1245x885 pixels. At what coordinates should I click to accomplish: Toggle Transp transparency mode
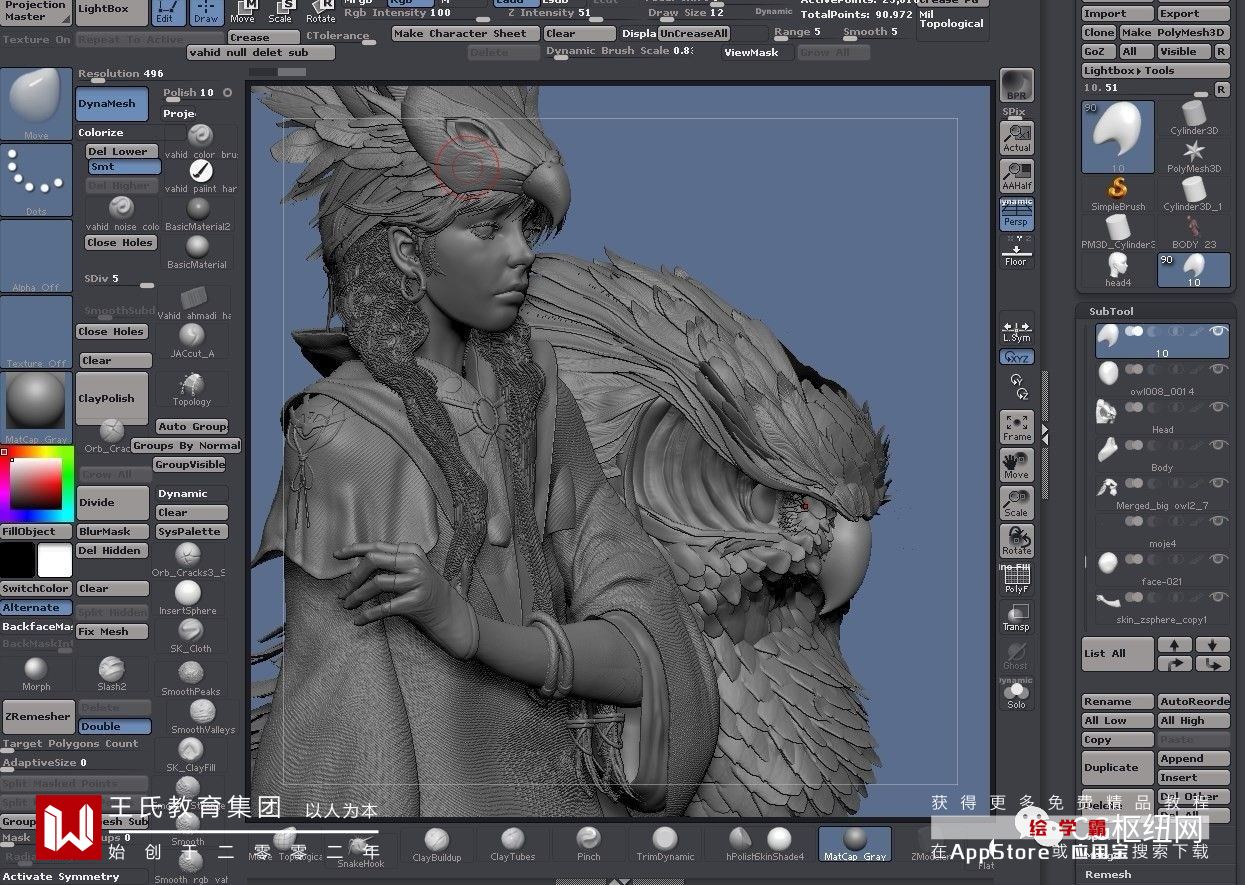click(1017, 618)
